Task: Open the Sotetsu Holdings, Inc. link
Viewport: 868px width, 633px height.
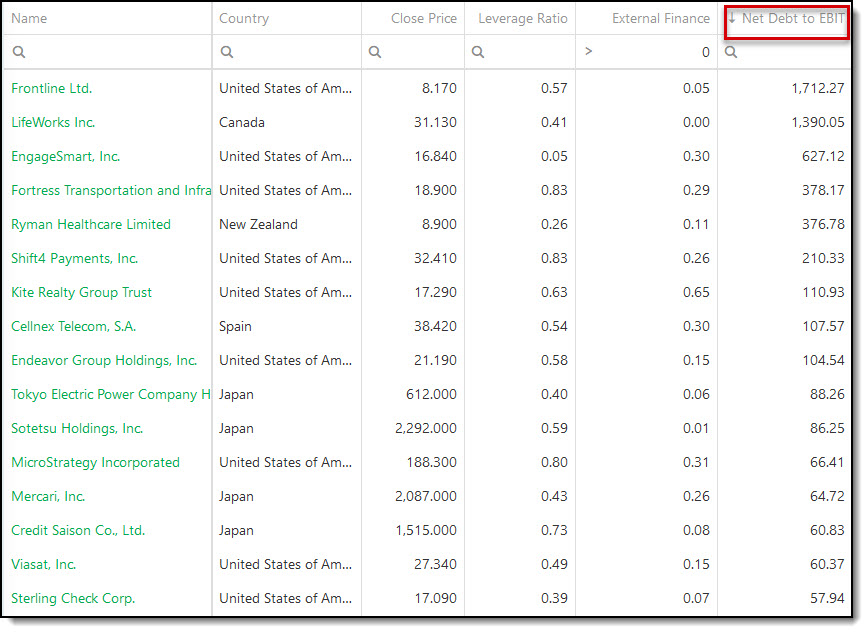Action: point(77,429)
